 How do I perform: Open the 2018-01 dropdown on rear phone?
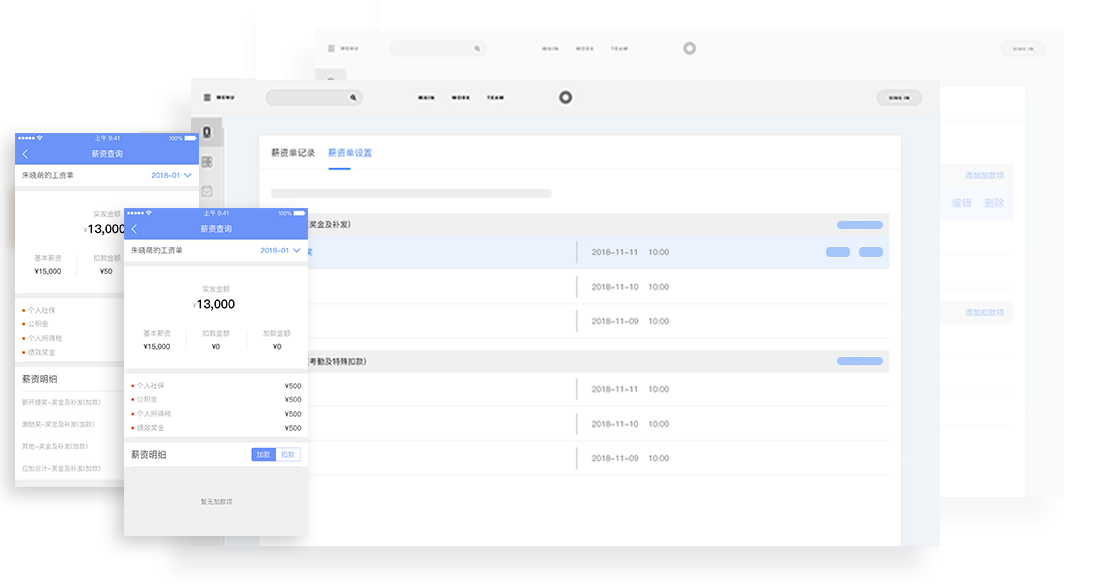point(171,175)
